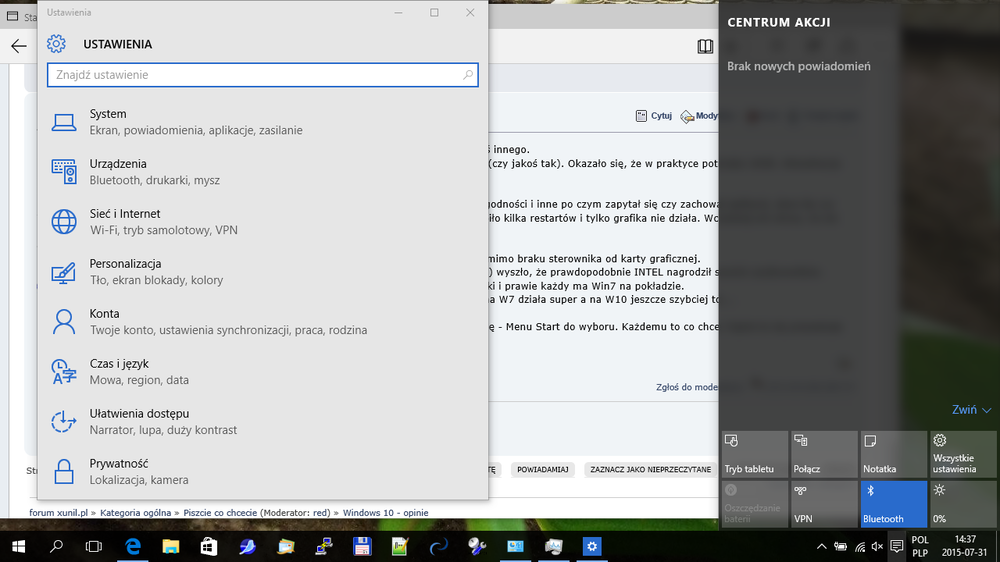Click Cytuj in the forum post
Image resolution: width=1000 pixels, height=562 pixels.
pos(654,115)
